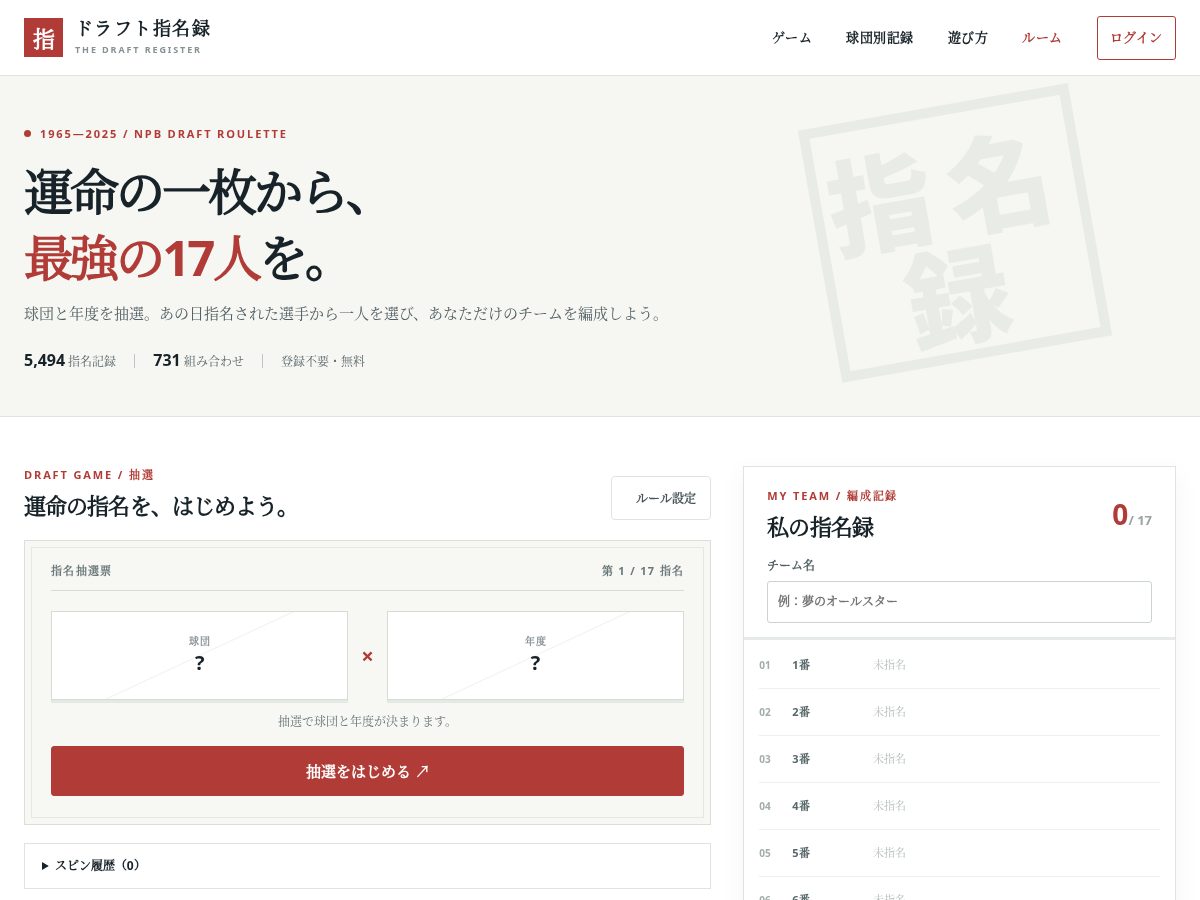Click the 5,494 指名記録 stat
Image resolution: width=1200 pixels, height=900 pixels.
(70, 361)
